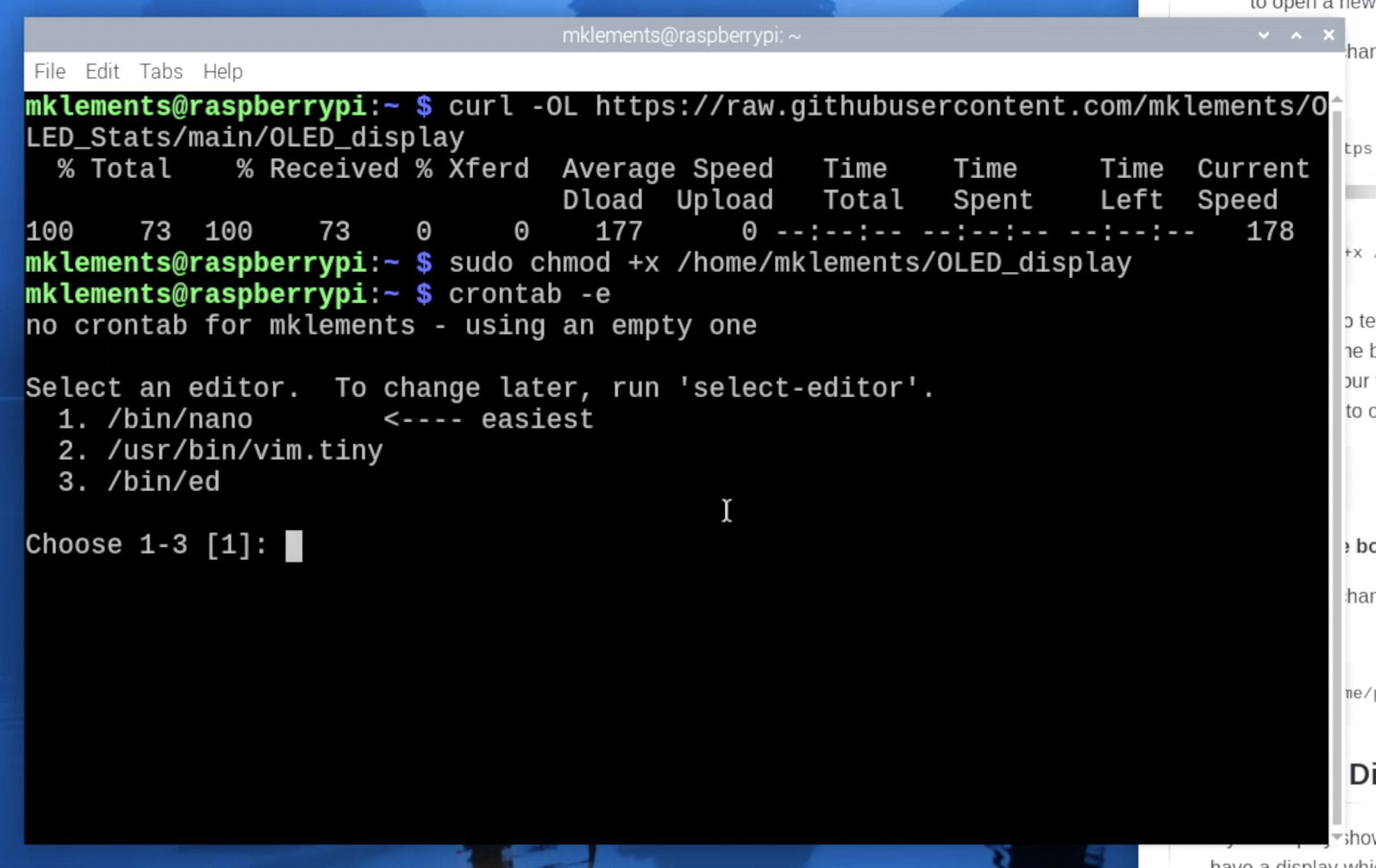Click the /usr/bin/vim.tiny option line
Viewport: 1376px width, 868px height.
pyautogui.click(x=220, y=451)
